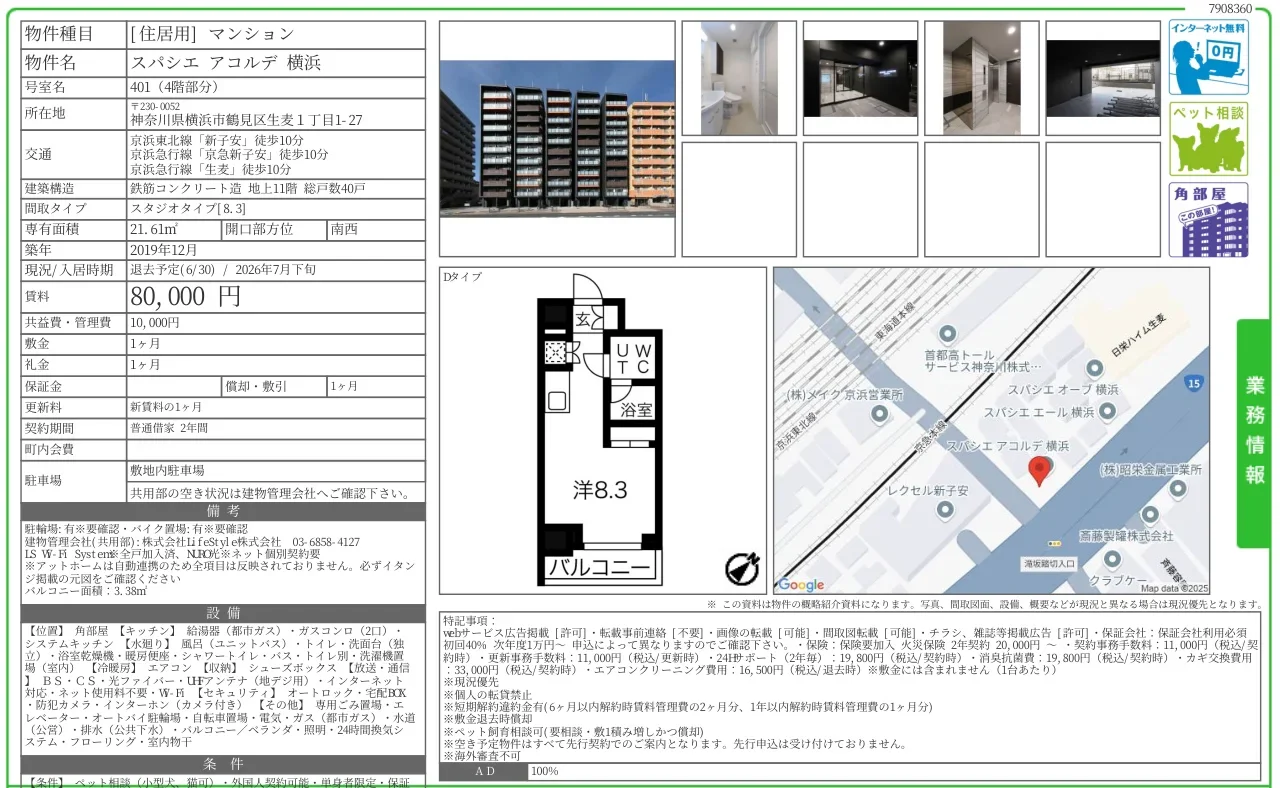Screen dimensions: 1280x788
Task: Open the covered parking area thumbnail
Action: click(1103, 78)
